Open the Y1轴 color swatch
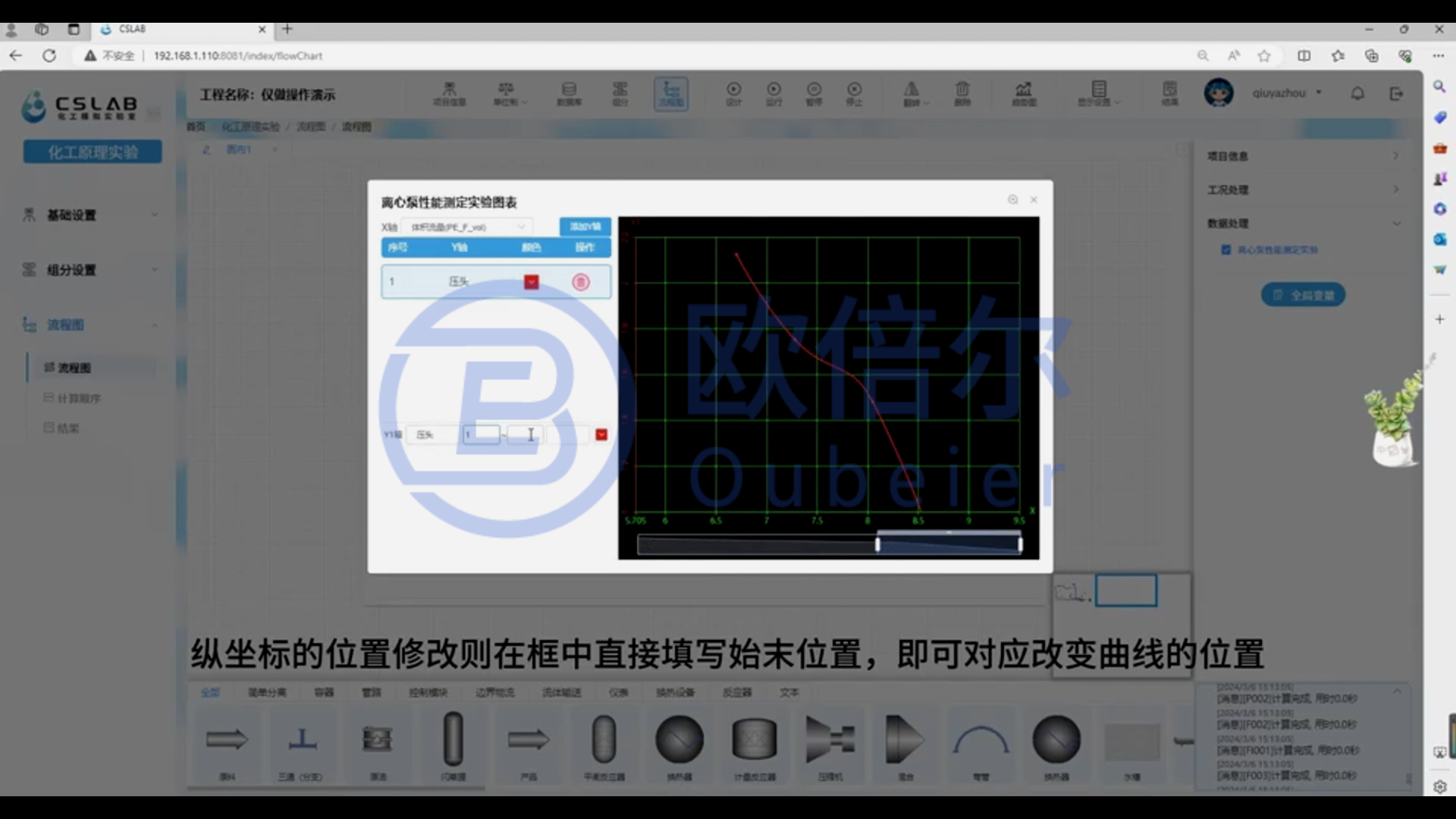Image resolution: width=1456 pixels, height=819 pixels. pyautogui.click(x=601, y=435)
